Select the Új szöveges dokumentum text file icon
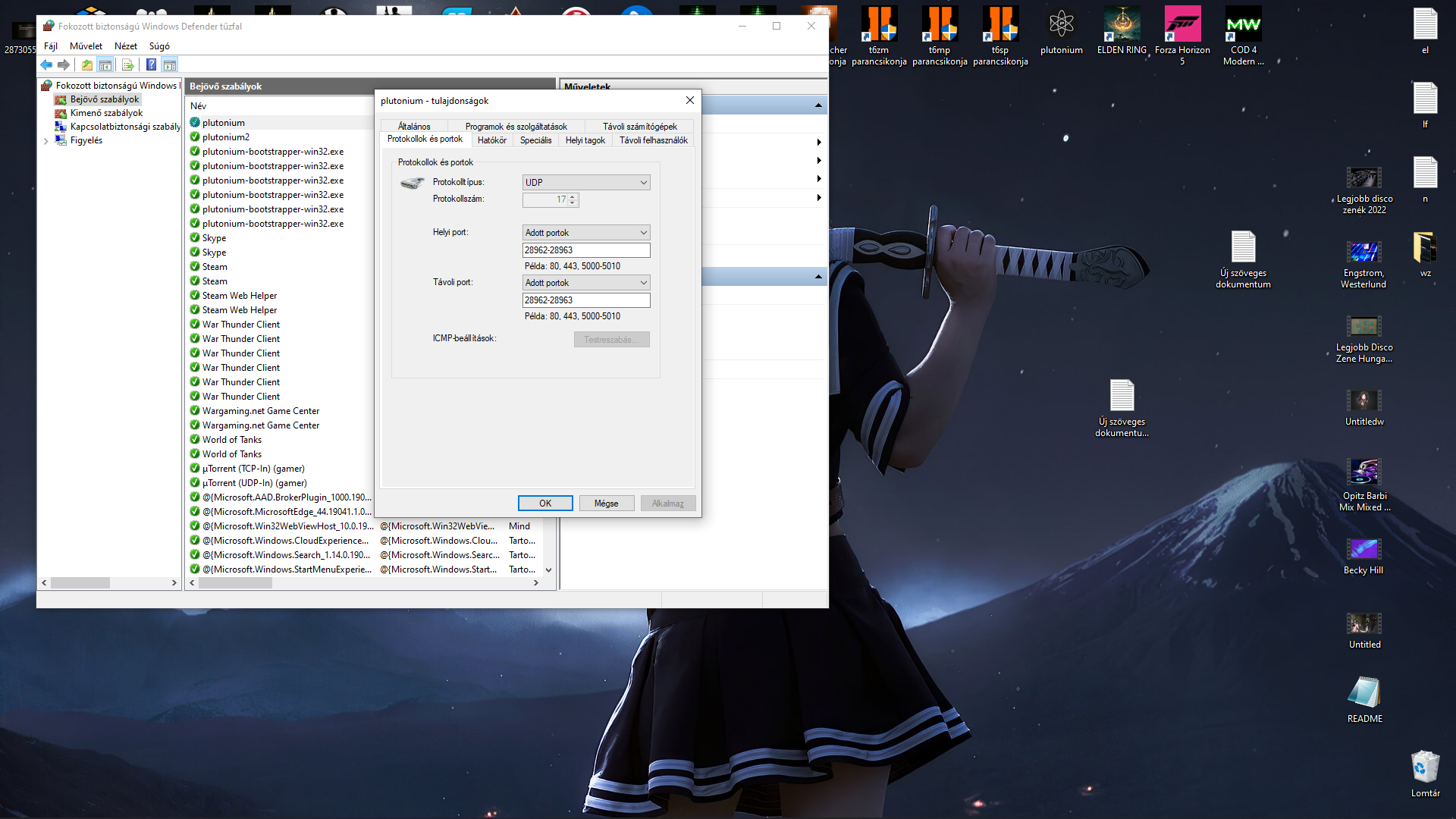 pos(1243,259)
